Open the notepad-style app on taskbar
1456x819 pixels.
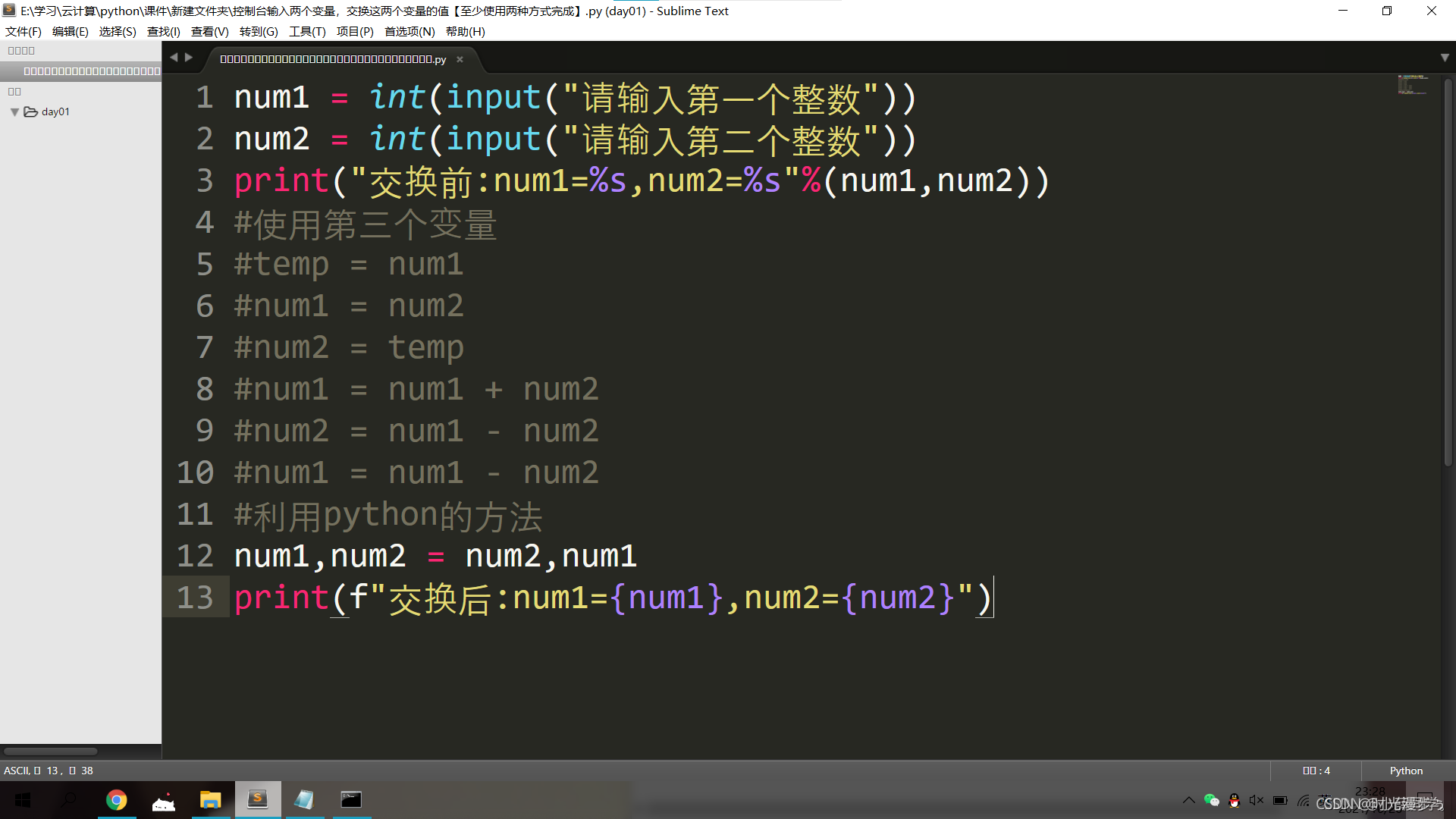pyautogui.click(x=305, y=800)
